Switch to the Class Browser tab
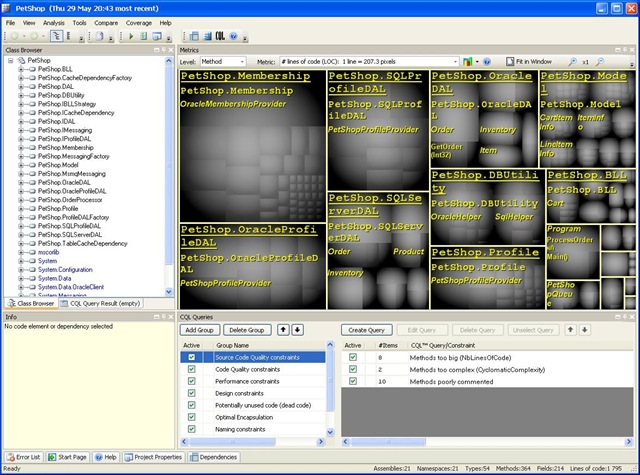This screenshot has width=640, height=475. [31, 304]
